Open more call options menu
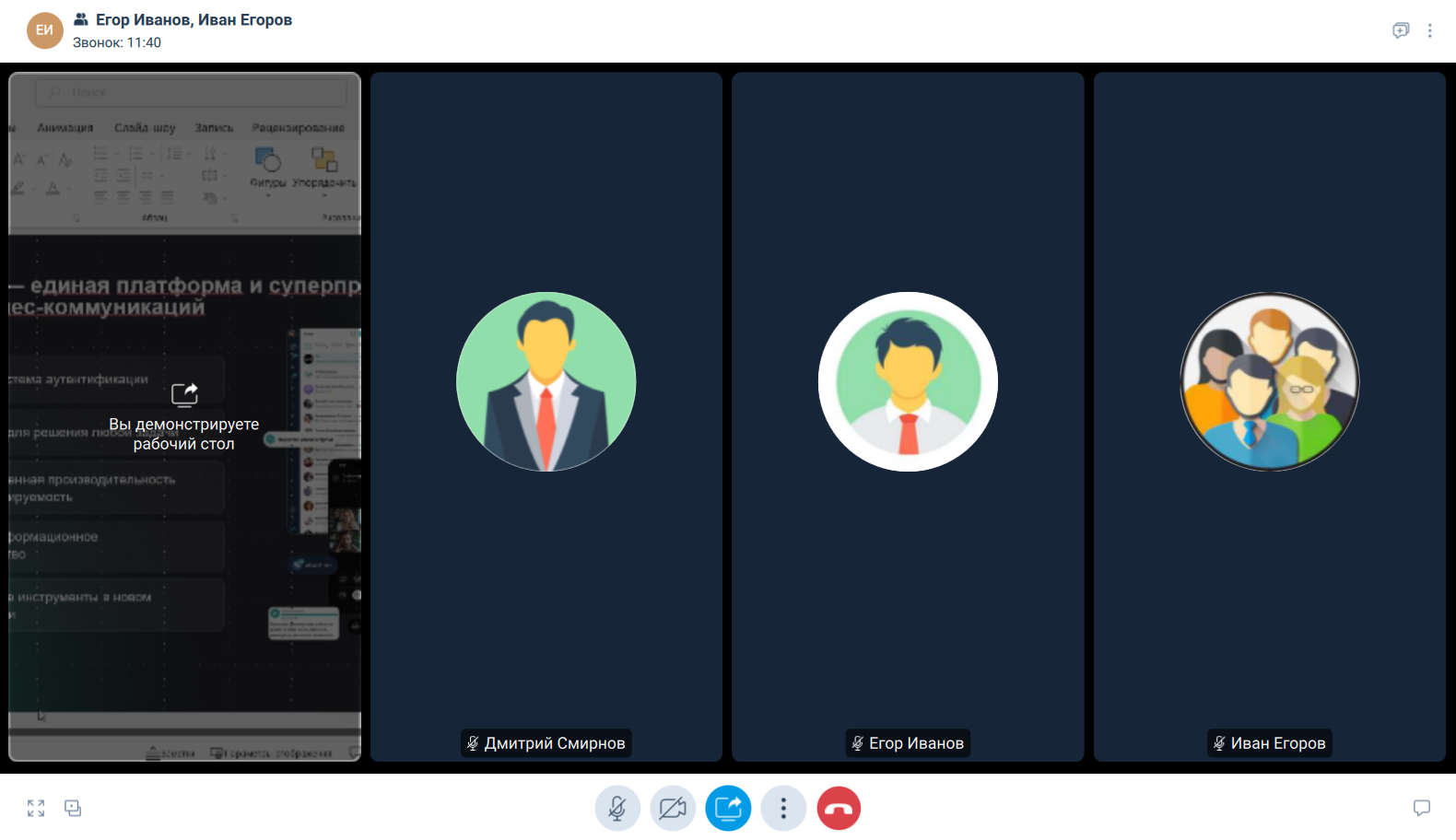 (x=783, y=809)
